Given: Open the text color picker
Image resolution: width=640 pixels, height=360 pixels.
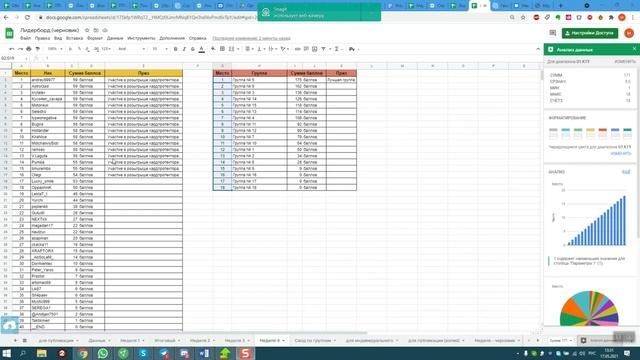Looking at the screenshot, I should point(202,49).
